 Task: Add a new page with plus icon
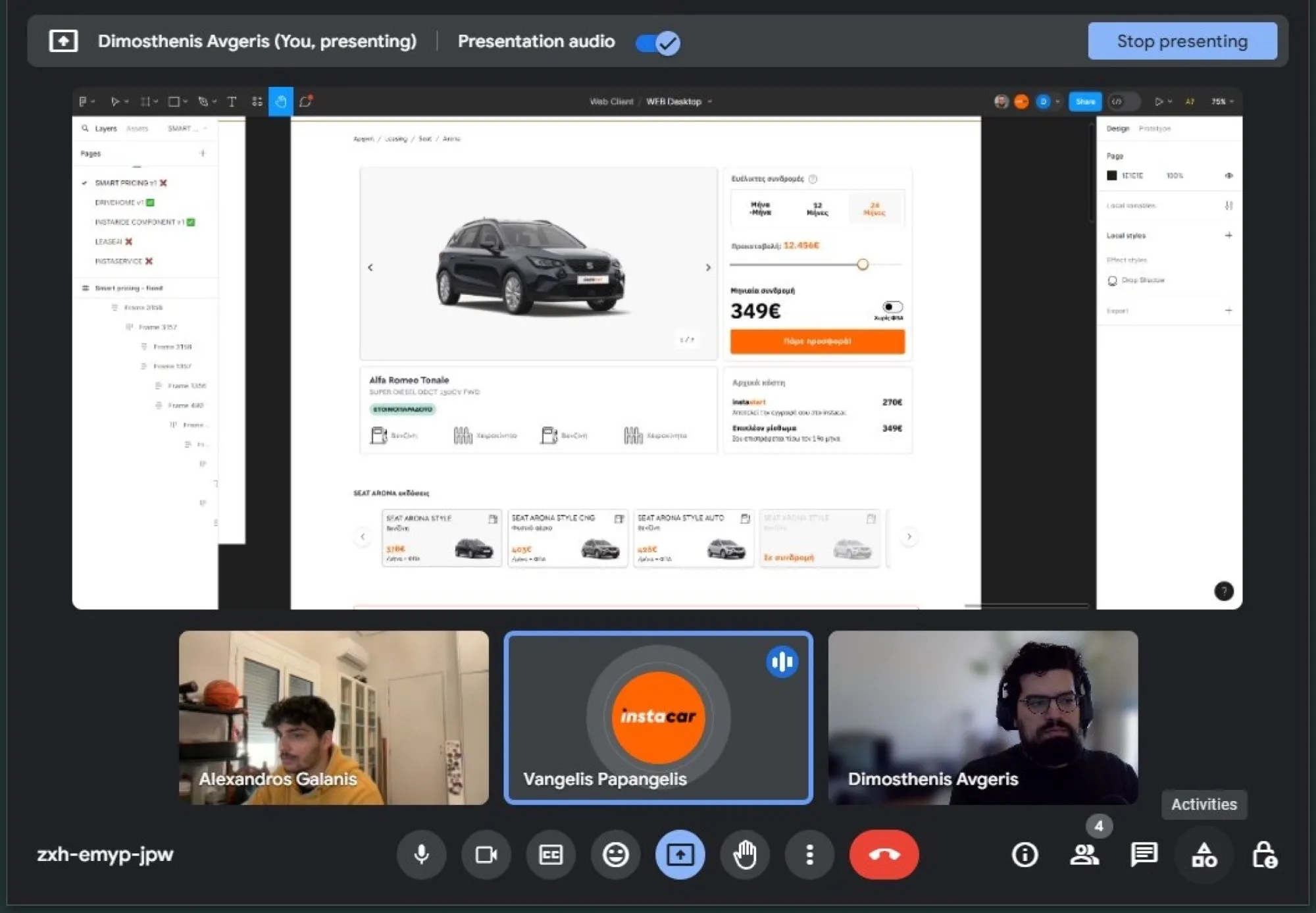tap(203, 153)
